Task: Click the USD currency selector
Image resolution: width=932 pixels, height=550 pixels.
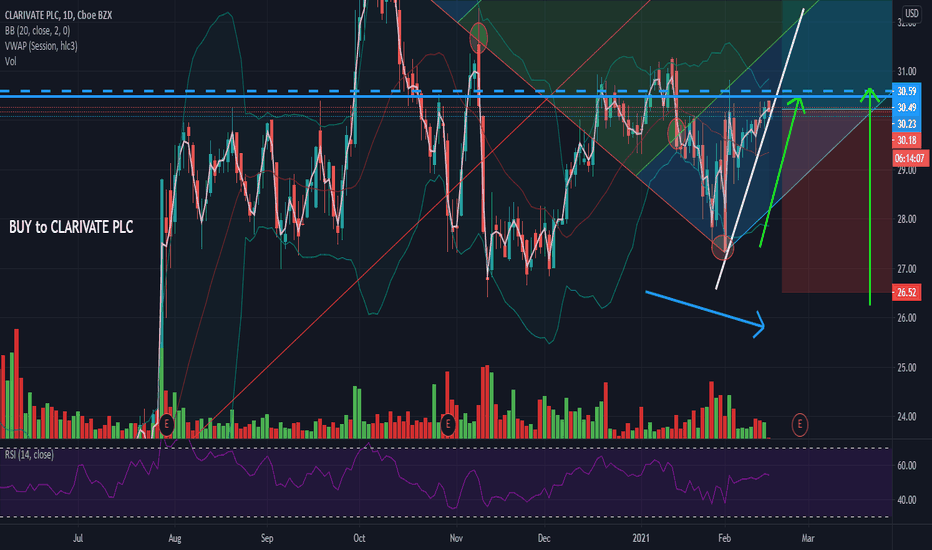Action: point(911,13)
